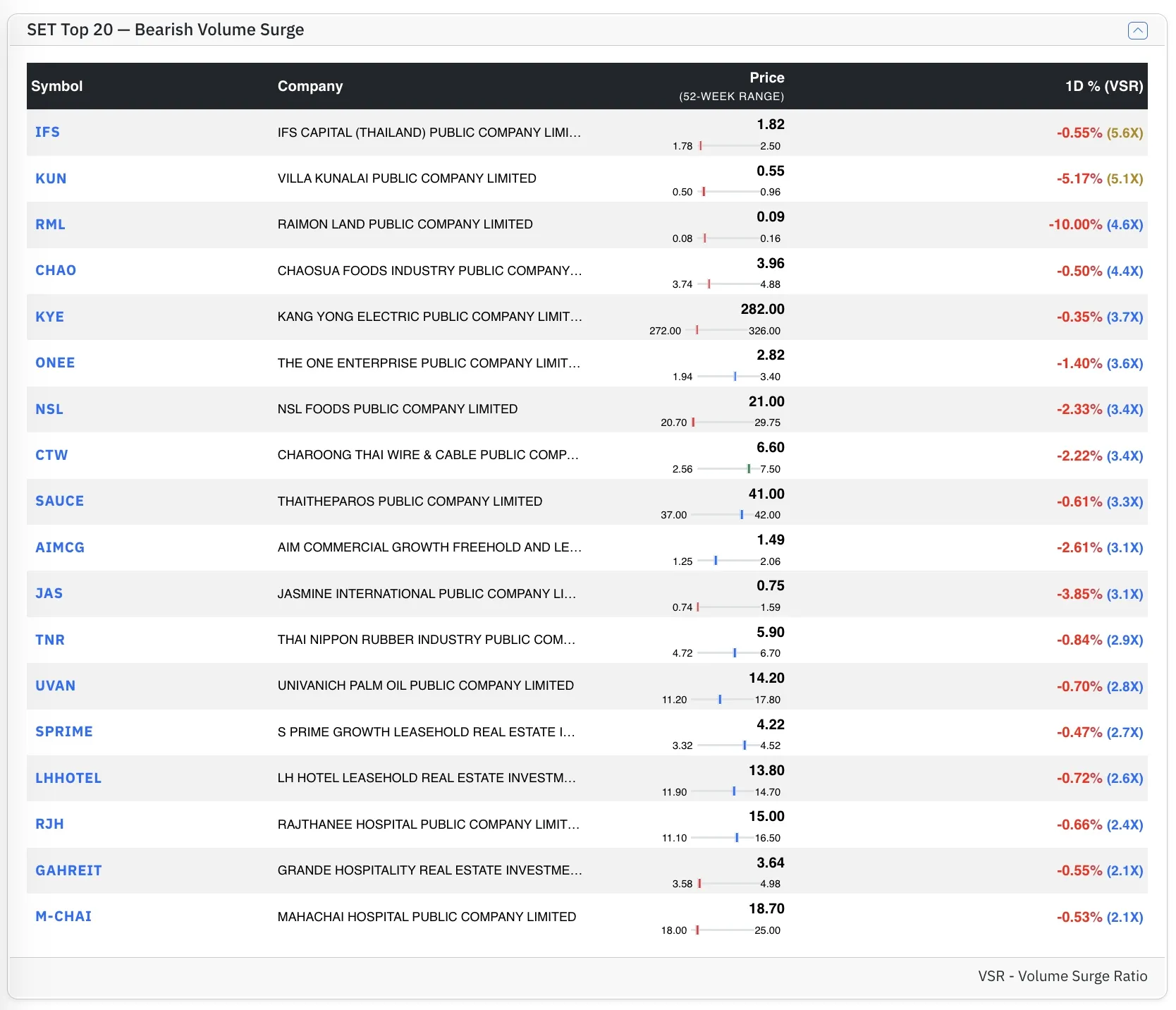Select the KYE ticker link
The image size is (1176, 1010).
(x=49, y=317)
